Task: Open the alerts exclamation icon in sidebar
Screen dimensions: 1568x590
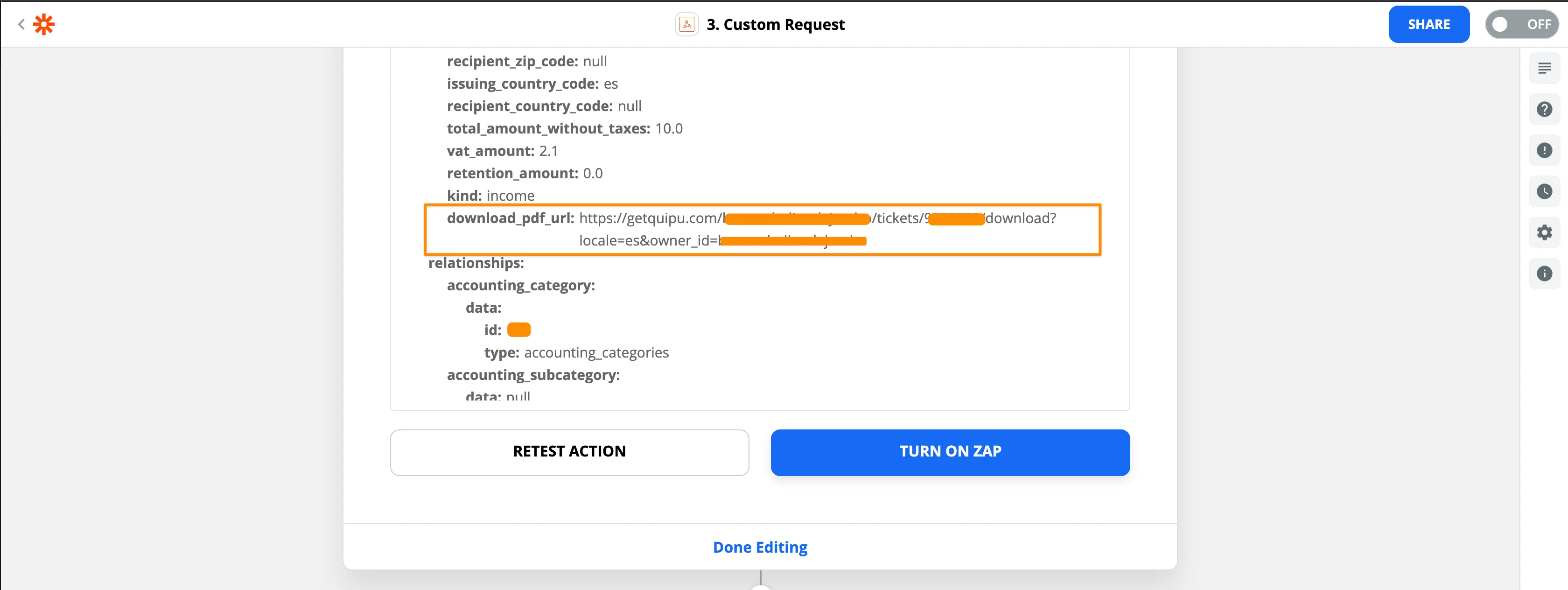Action: coord(1544,150)
